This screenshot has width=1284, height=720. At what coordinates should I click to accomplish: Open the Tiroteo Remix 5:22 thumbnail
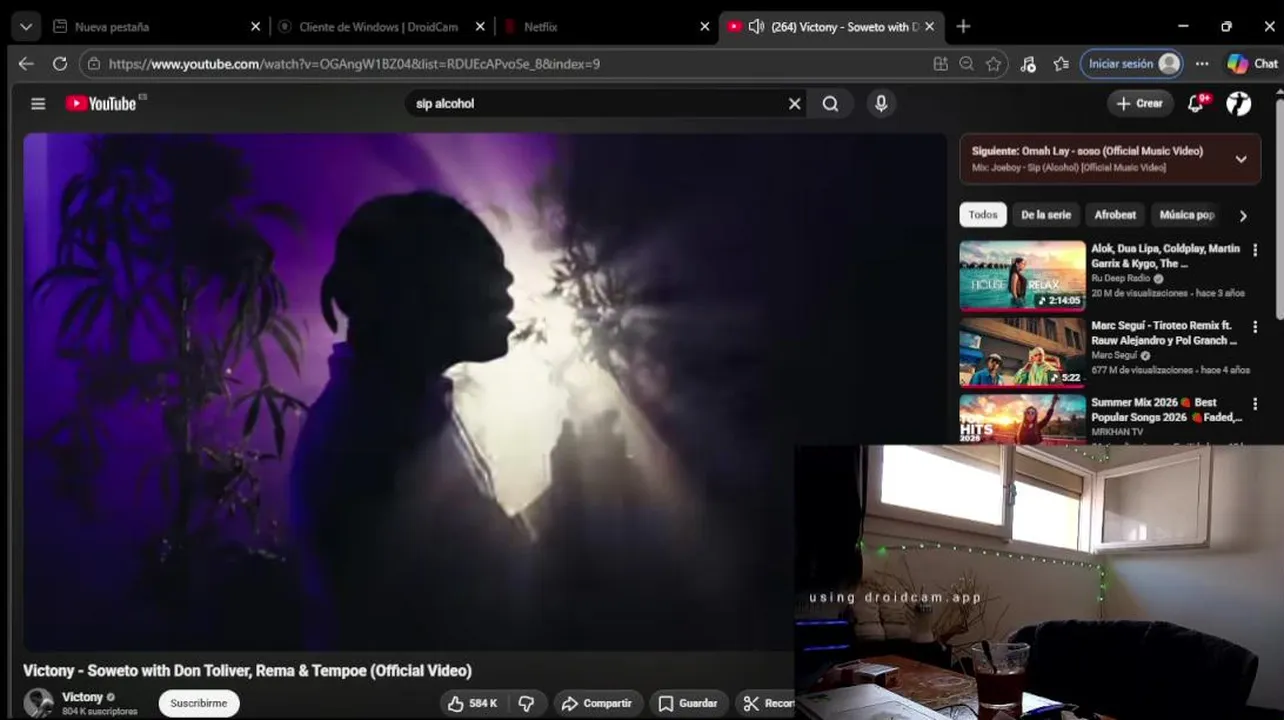(1022, 353)
